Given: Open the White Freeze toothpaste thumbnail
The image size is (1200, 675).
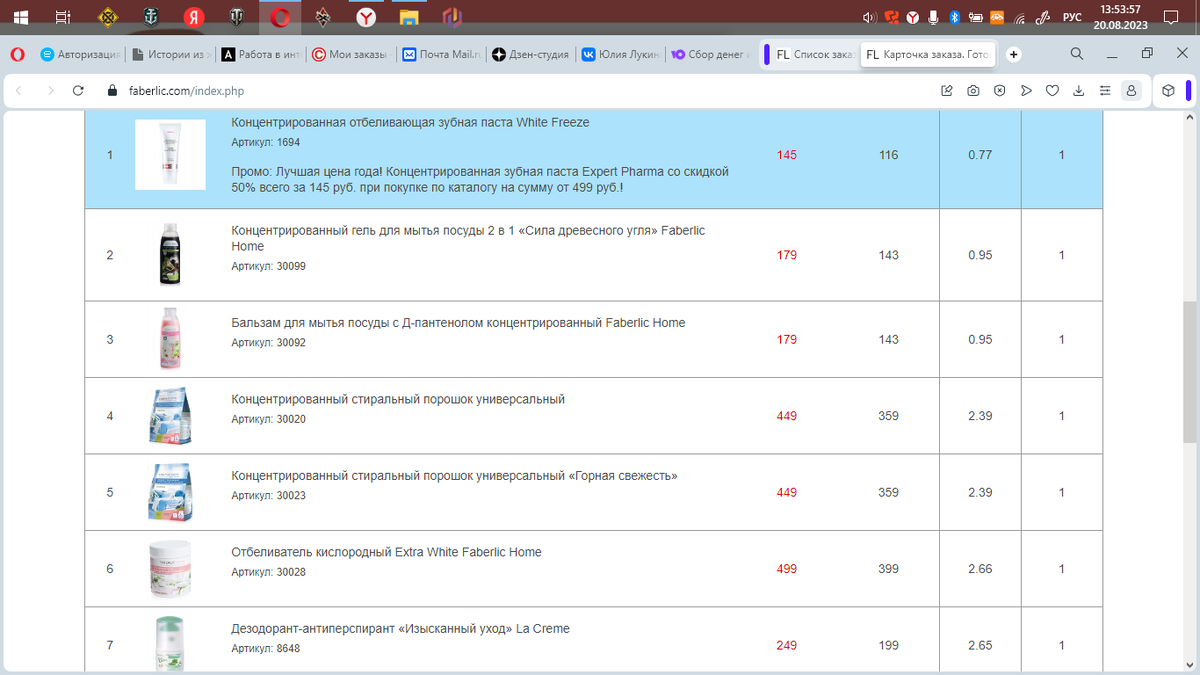Looking at the screenshot, I should tap(170, 155).
